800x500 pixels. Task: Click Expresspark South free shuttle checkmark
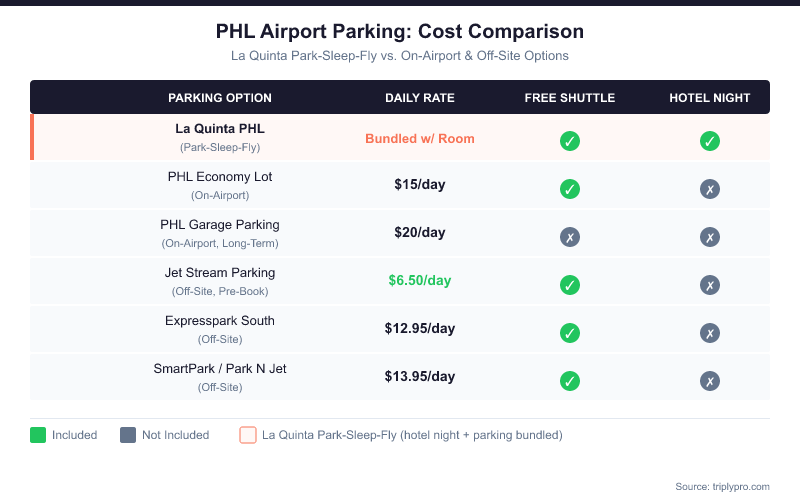[570, 333]
